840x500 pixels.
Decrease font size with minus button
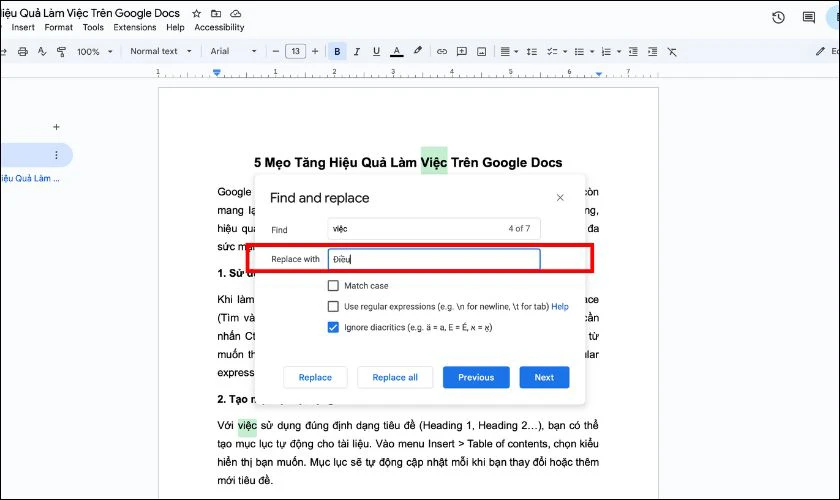tap(276, 51)
